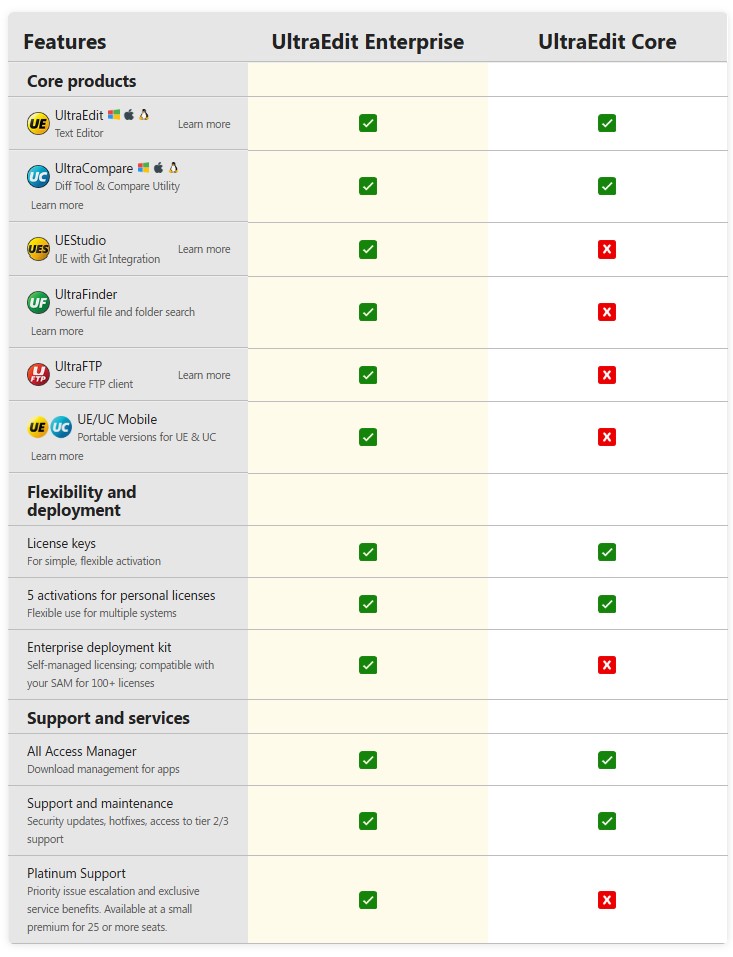
Task: Click the red X for UltraFTP under Core
Action: [x=607, y=375]
